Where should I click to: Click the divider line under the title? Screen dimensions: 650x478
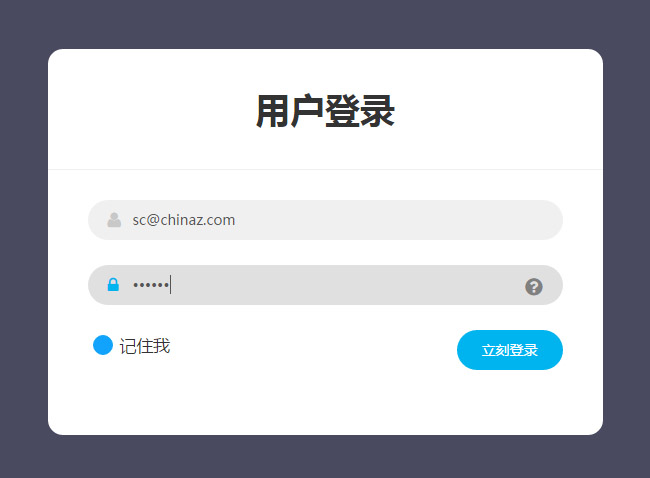[325, 170]
